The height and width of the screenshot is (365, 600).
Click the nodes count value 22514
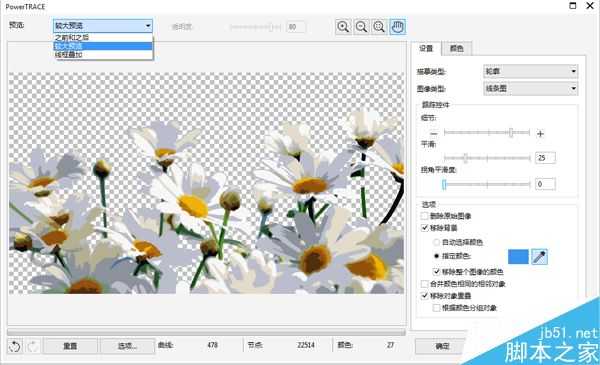click(306, 345)
